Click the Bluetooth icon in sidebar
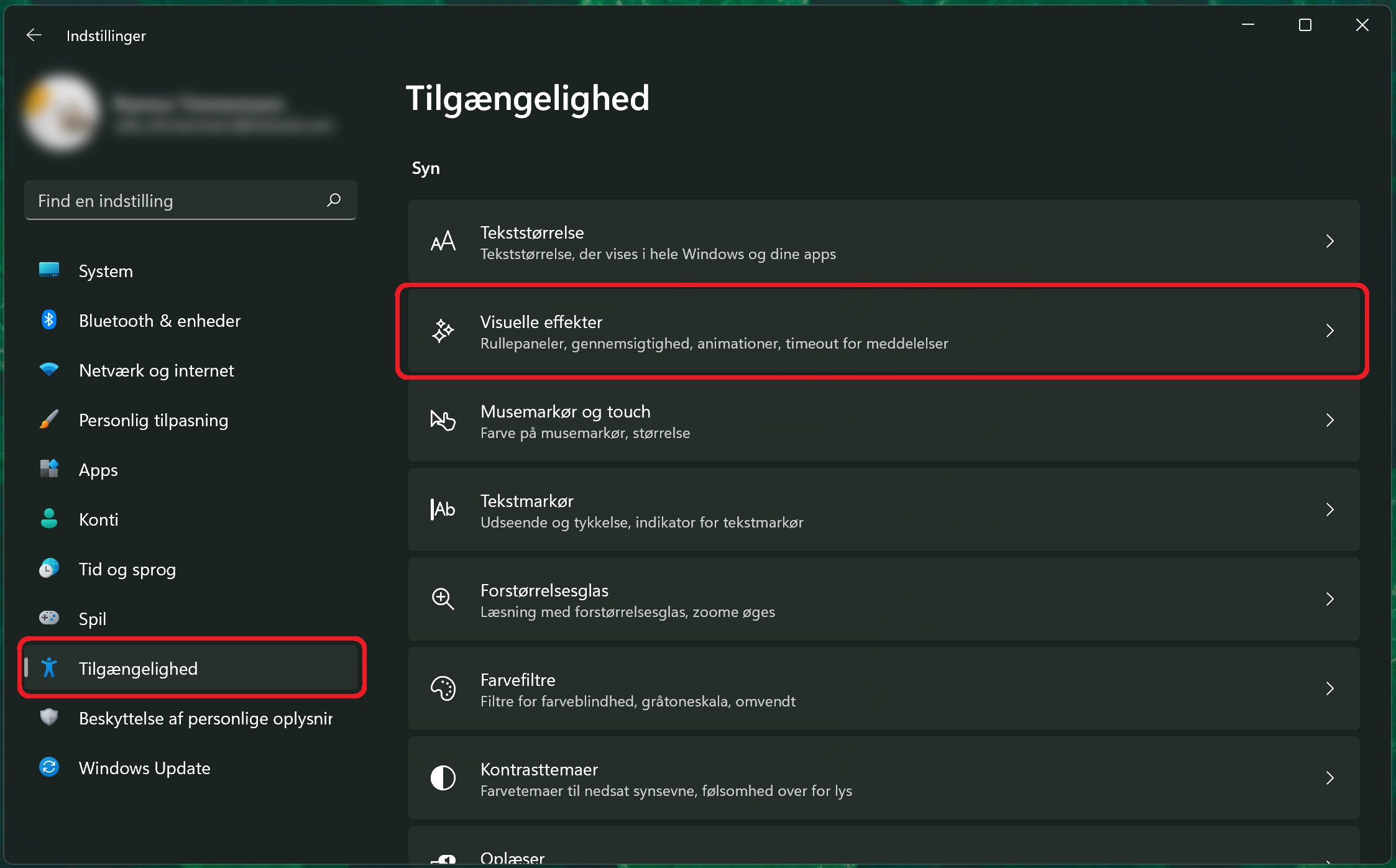Screen dimensions: 1396x868 pos(49,320)
